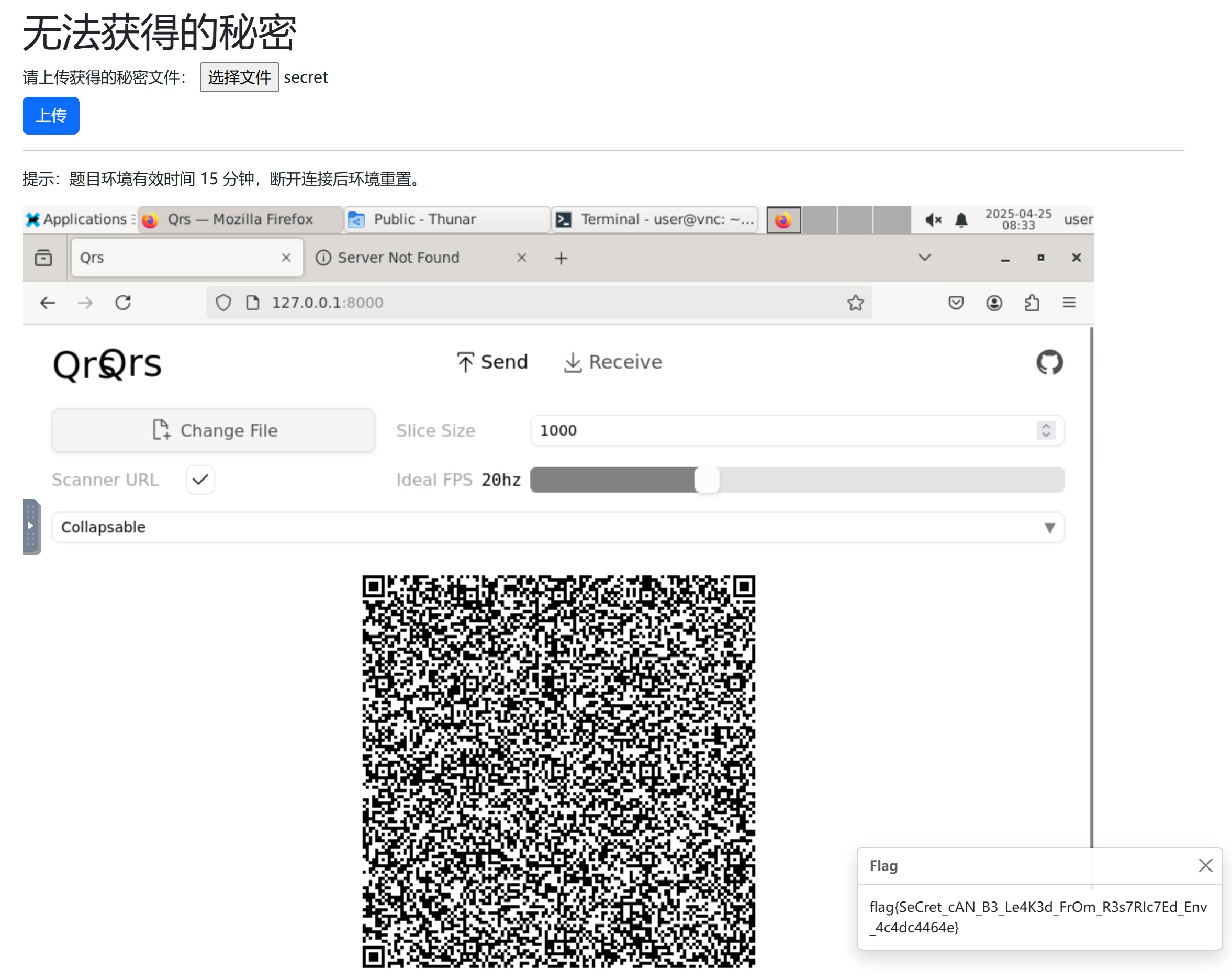Open Firefox recent browsing view icon
Viewport: 1232px width, 980px height.
click(43, 258)
